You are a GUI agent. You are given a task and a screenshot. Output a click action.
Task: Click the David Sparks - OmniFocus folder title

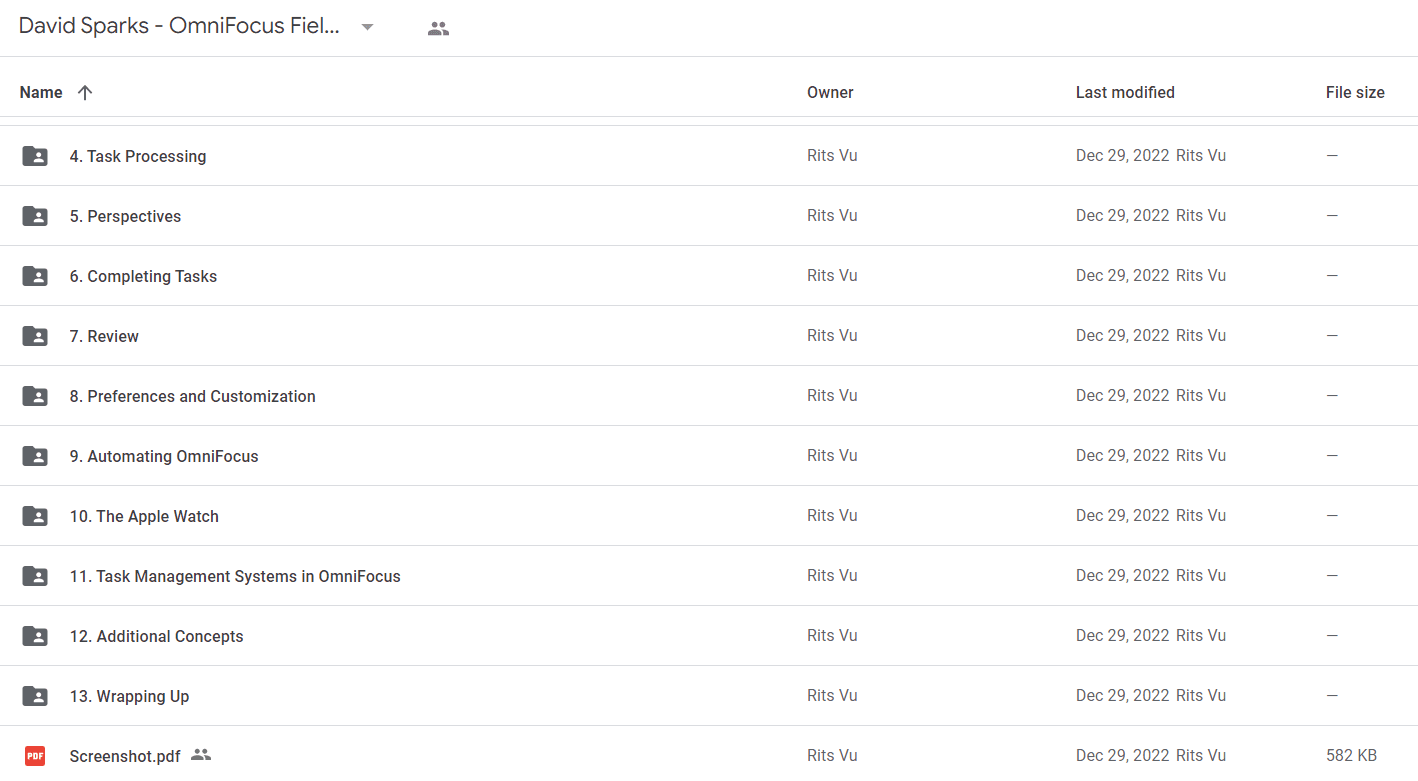pyautogui.click(x=180, y=27)
